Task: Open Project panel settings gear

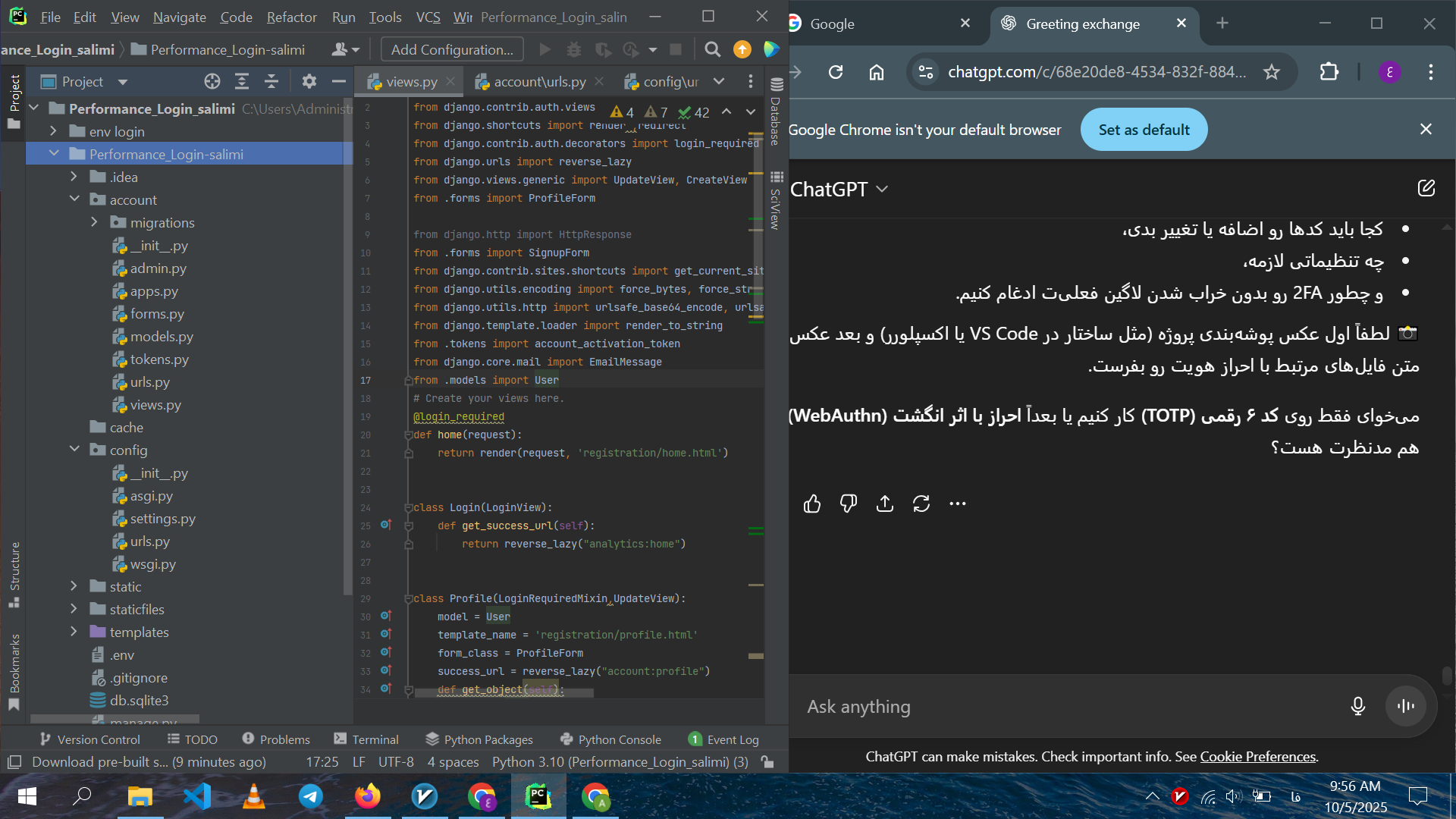Action: click(x=309, y=81)
